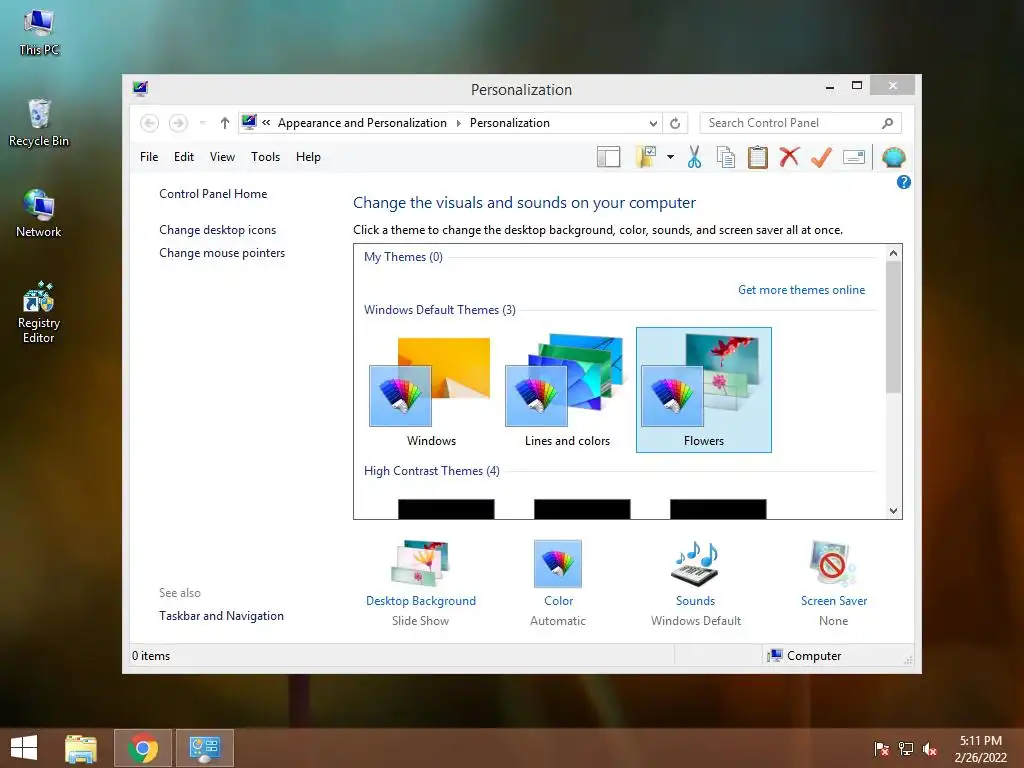Open the recent locations dropdown arrow
The image size is (1024, 768).
pos(202,123)
